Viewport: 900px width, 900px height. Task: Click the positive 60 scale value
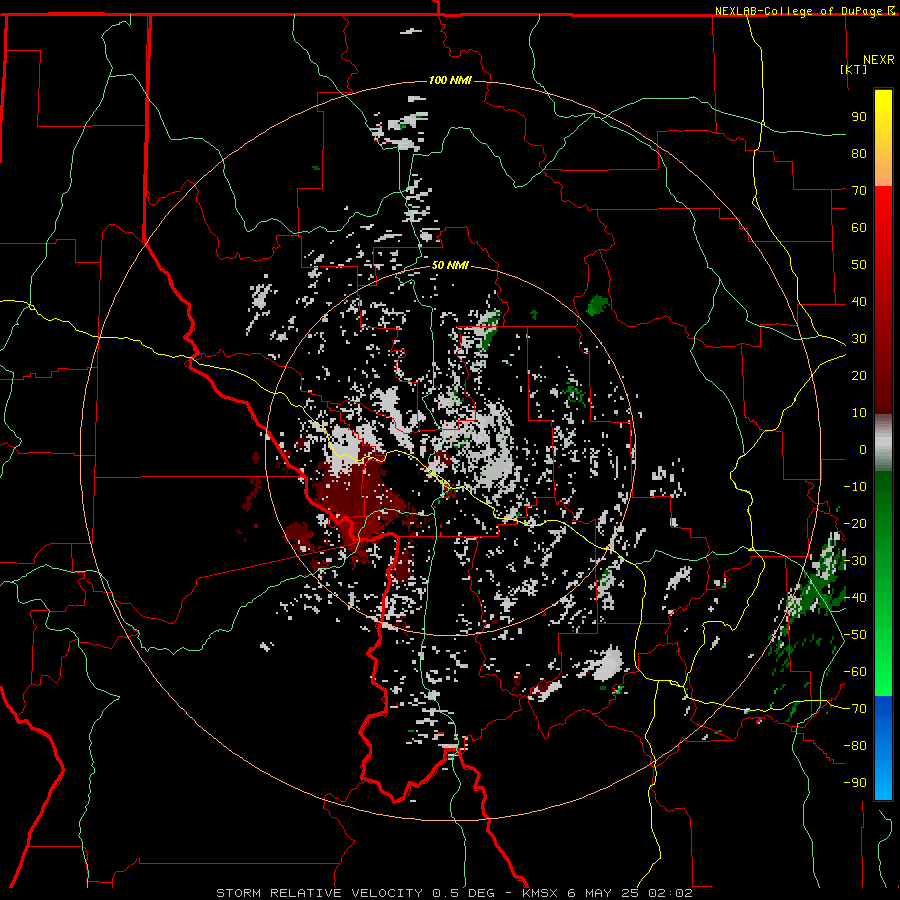point(859,228)
